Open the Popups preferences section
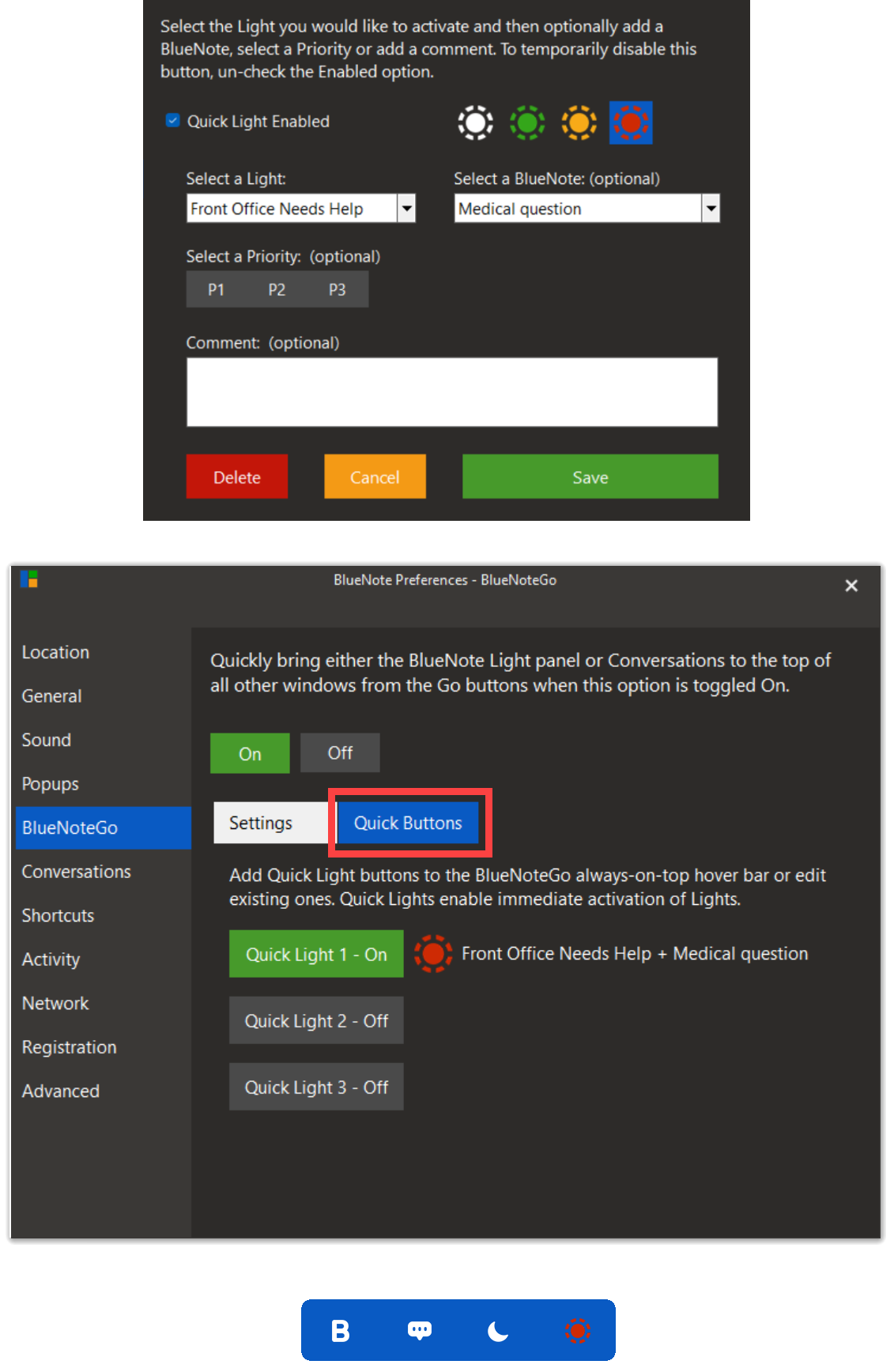This screenshot has width=894, height=1372. click(x=51, y=784)
